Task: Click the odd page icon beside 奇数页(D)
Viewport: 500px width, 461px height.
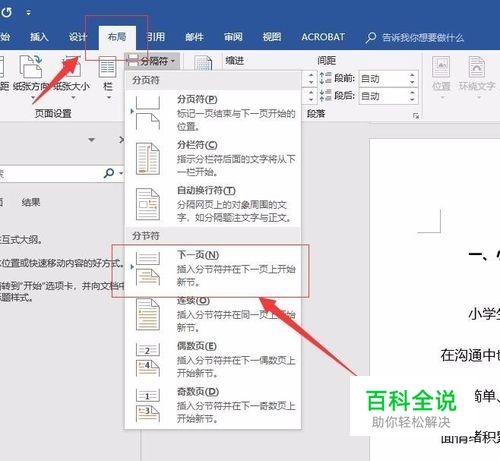Action: pos(148,405)
